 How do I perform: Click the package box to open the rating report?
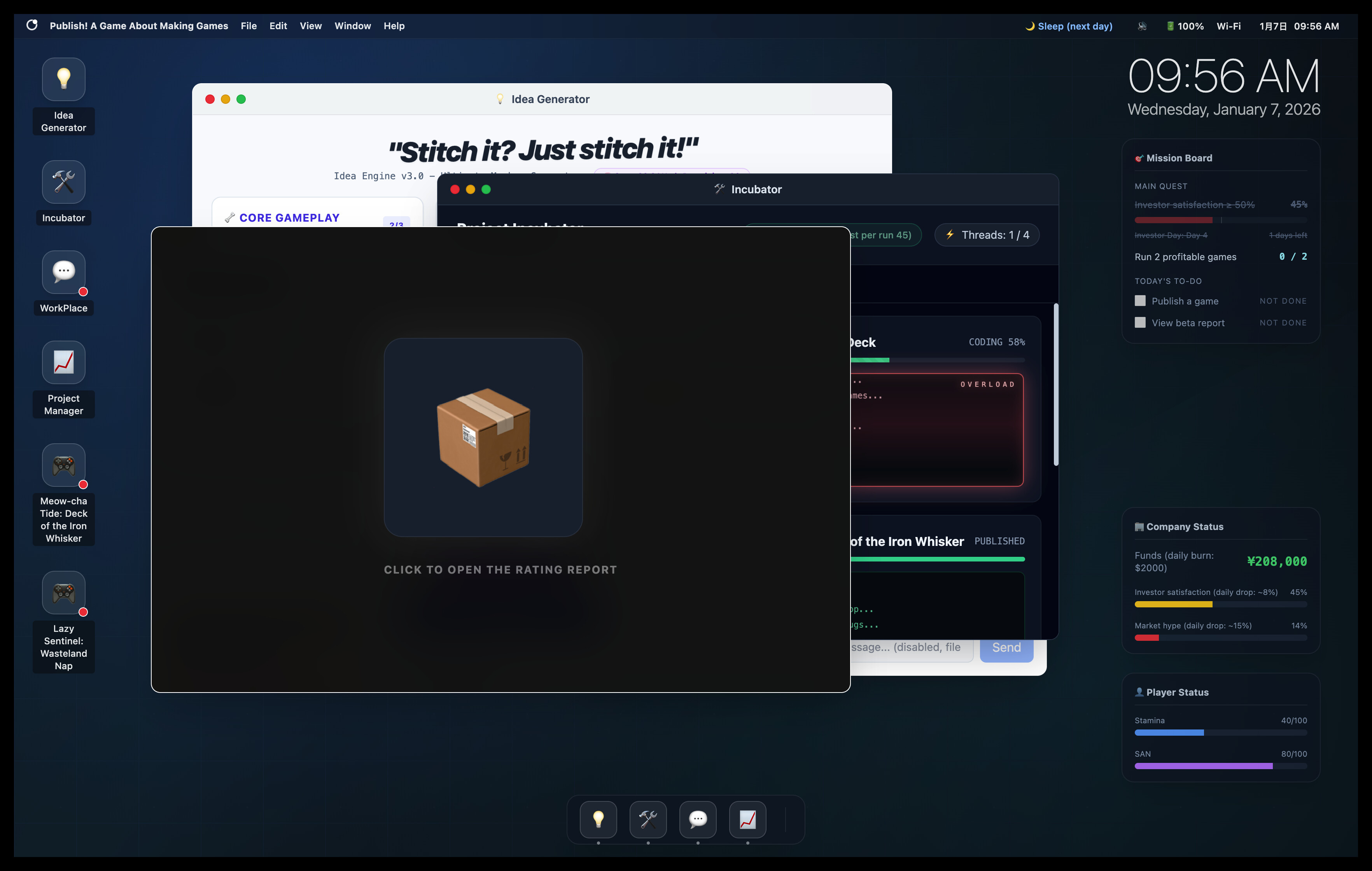(483, 437)
